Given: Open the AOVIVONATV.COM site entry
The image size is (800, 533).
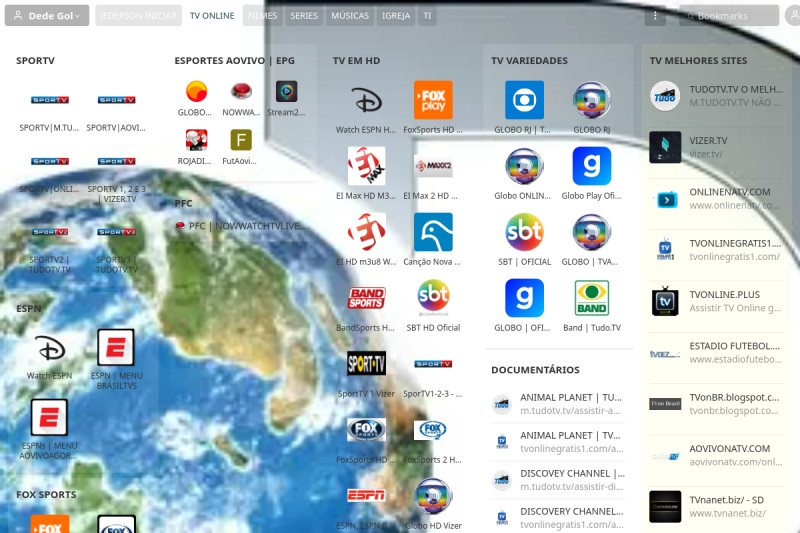Looking at the screenshot, I should [716, 455].
